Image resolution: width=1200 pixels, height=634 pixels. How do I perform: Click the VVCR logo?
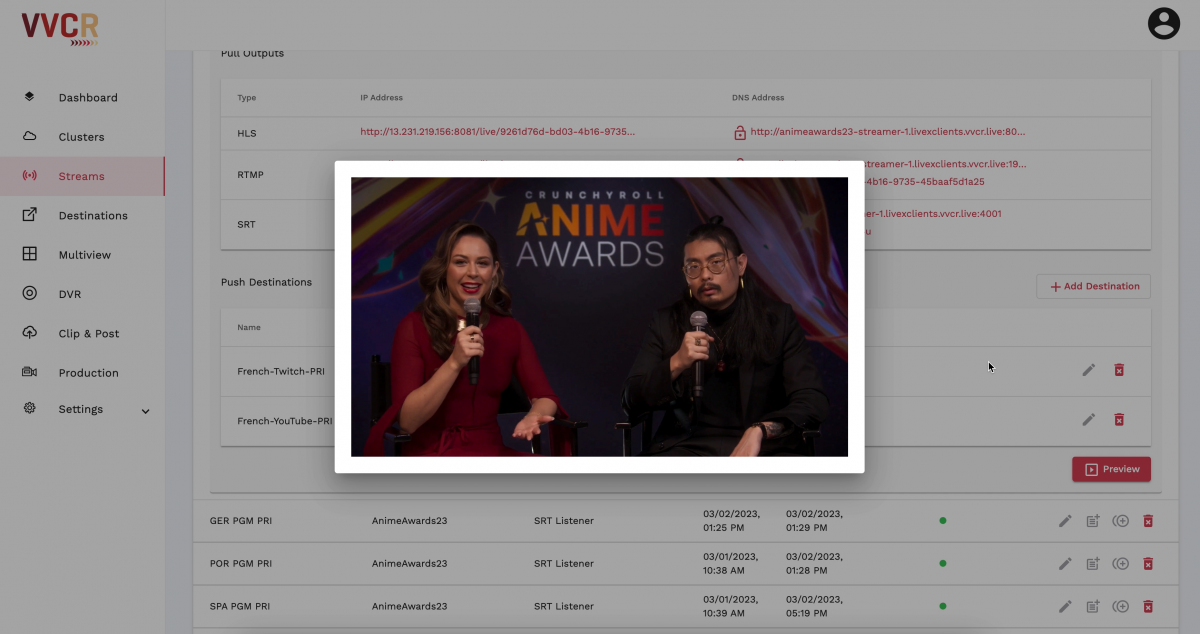pos(60,28)
